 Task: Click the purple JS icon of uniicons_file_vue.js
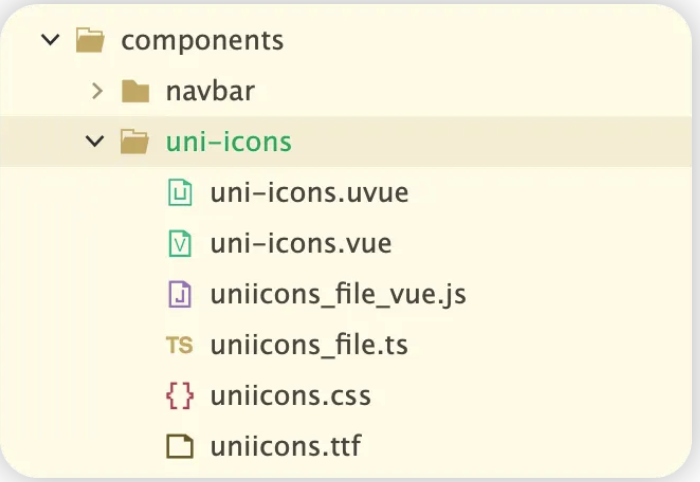180,294
